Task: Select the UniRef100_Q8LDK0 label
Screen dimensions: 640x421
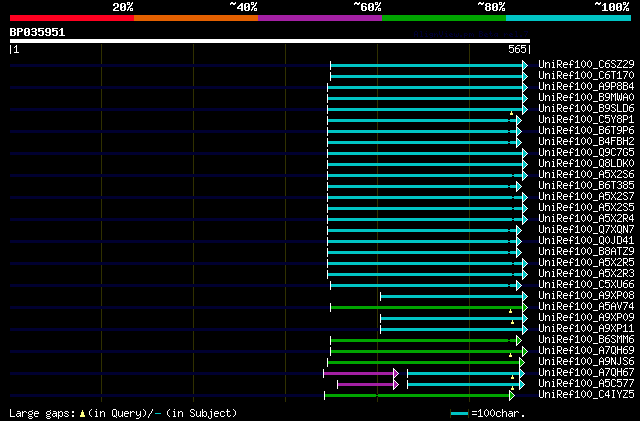Action: 586,164
